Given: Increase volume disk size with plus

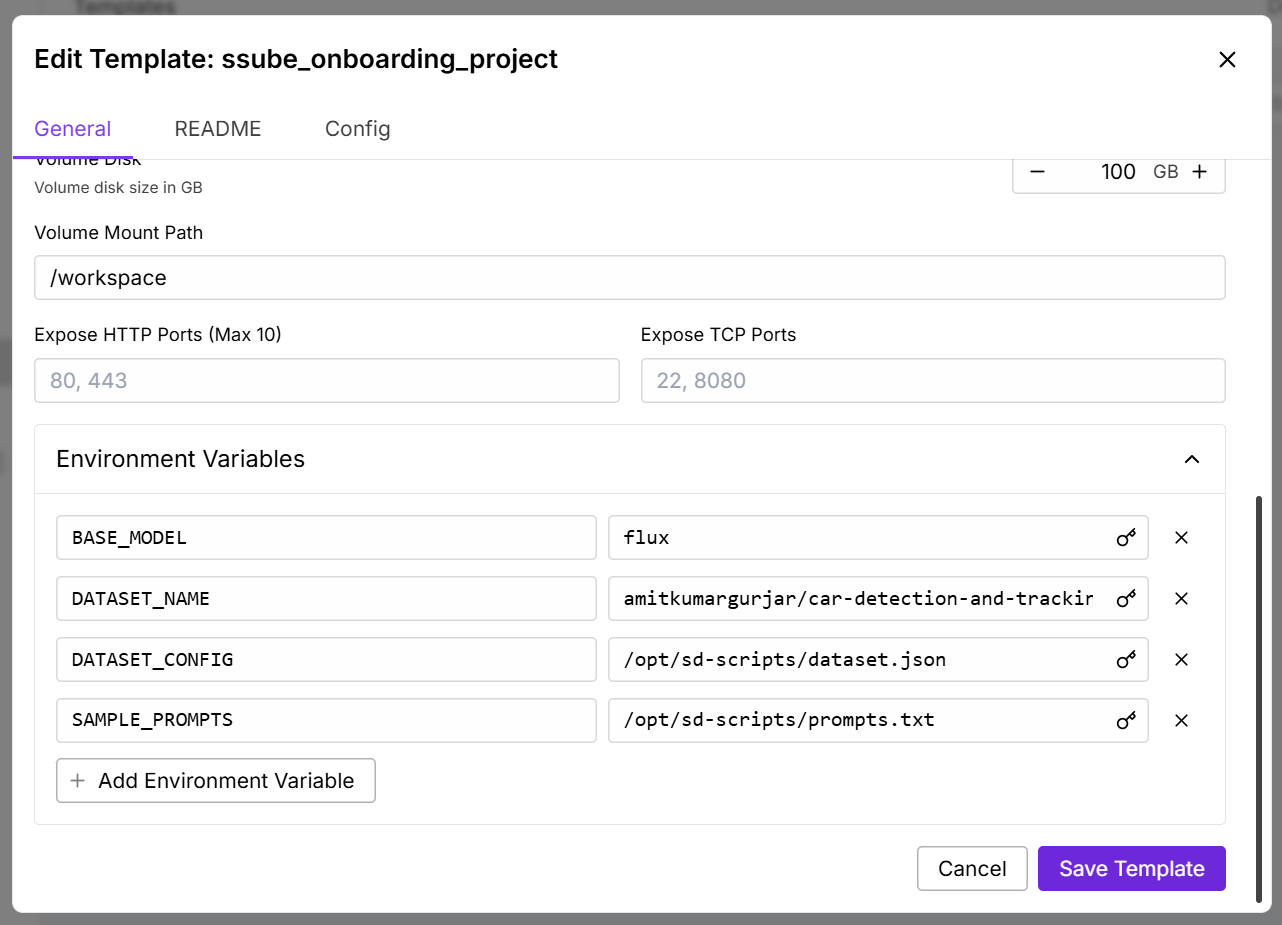Looking at the screenshot, I should pos(1200,172).
